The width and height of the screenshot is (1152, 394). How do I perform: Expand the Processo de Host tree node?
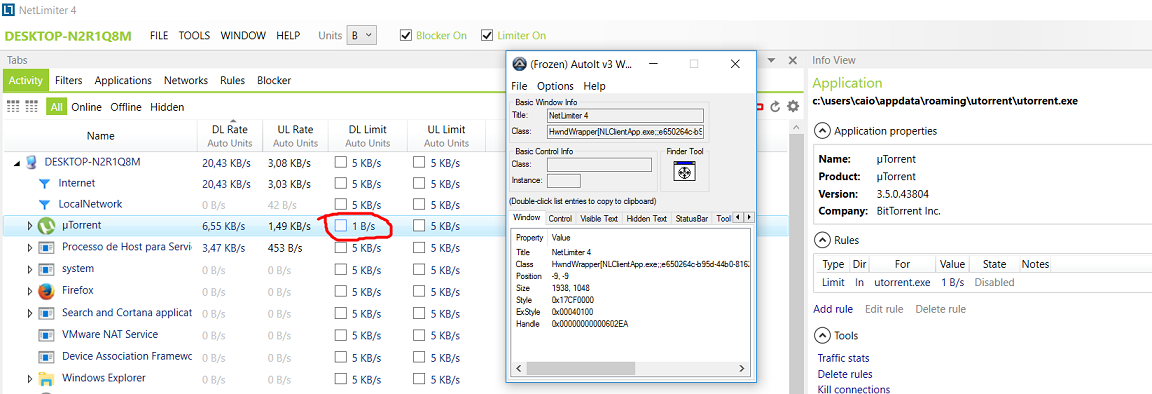[x=30, y=248]
